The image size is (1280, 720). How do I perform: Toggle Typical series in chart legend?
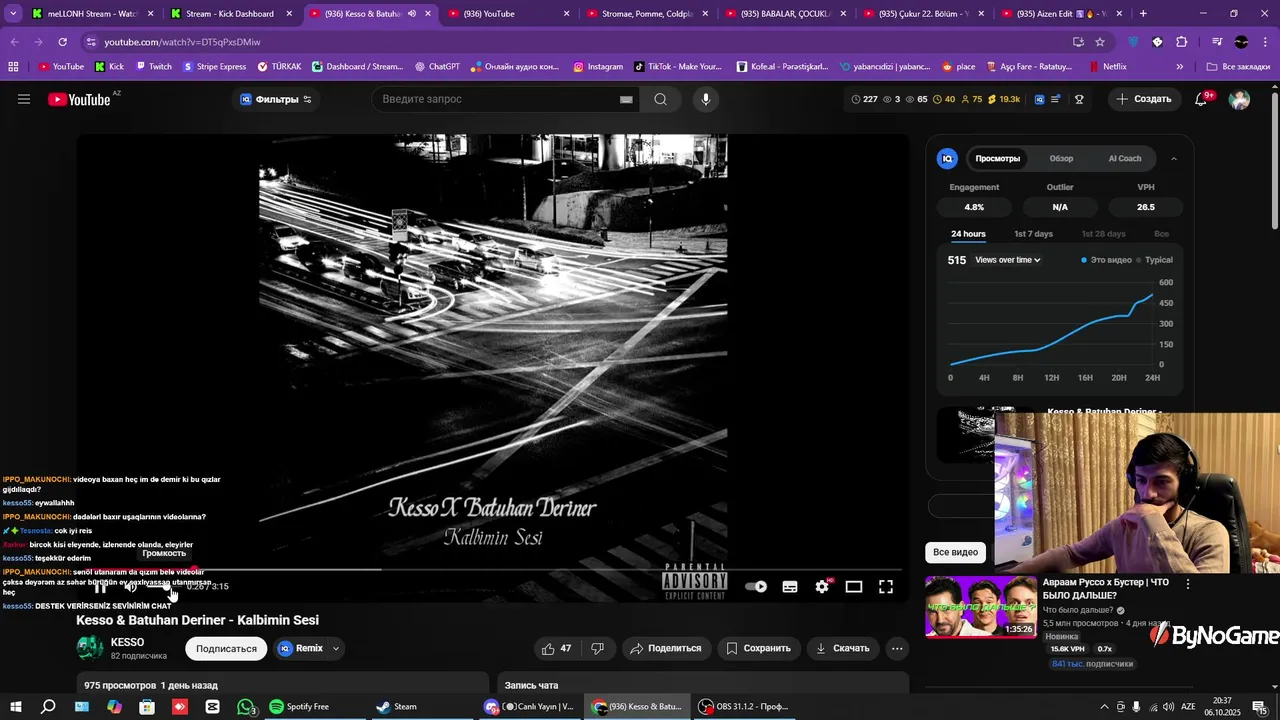click(1154, 260)
